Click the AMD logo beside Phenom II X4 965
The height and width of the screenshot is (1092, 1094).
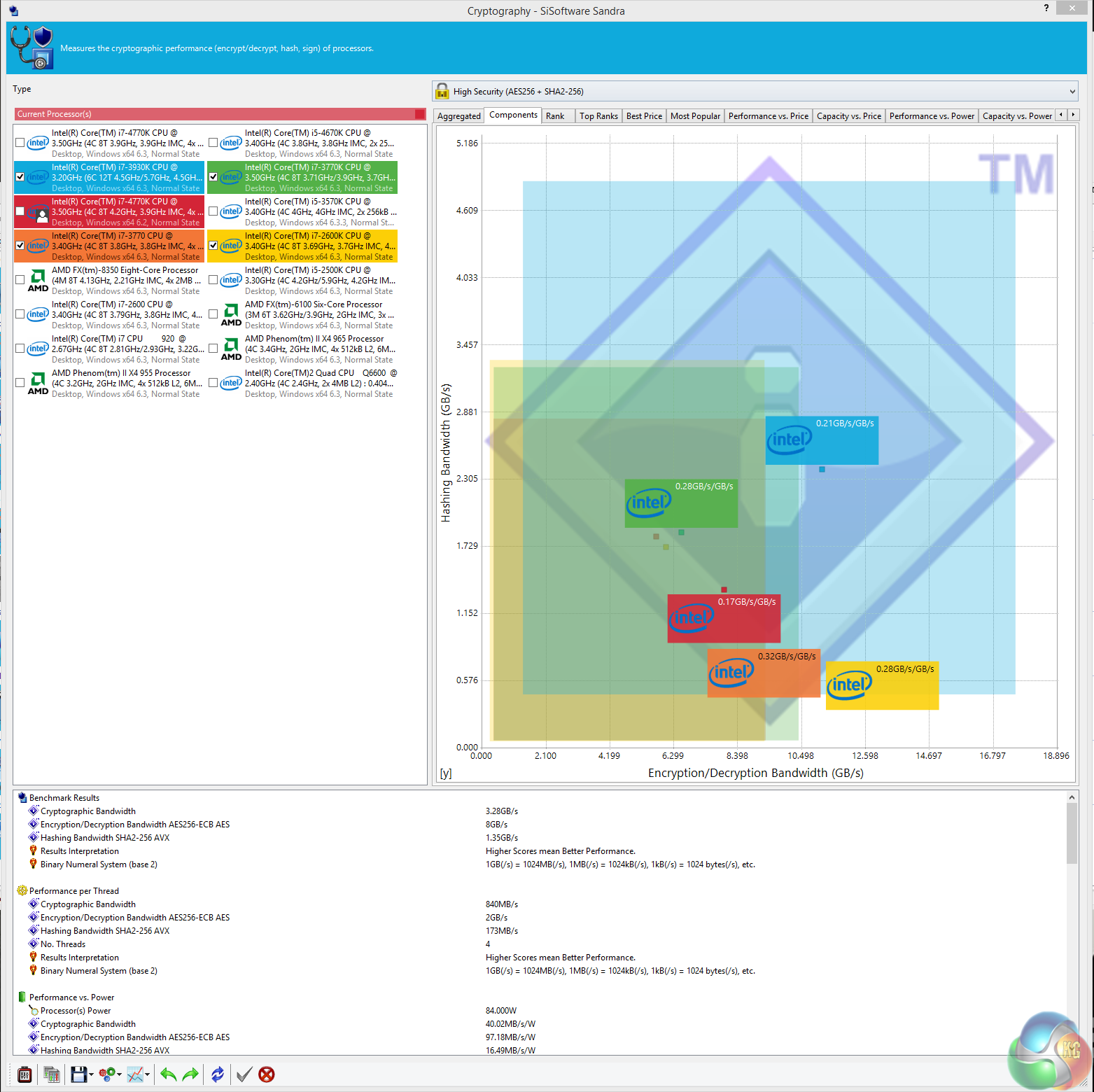[x=231, y=349]
